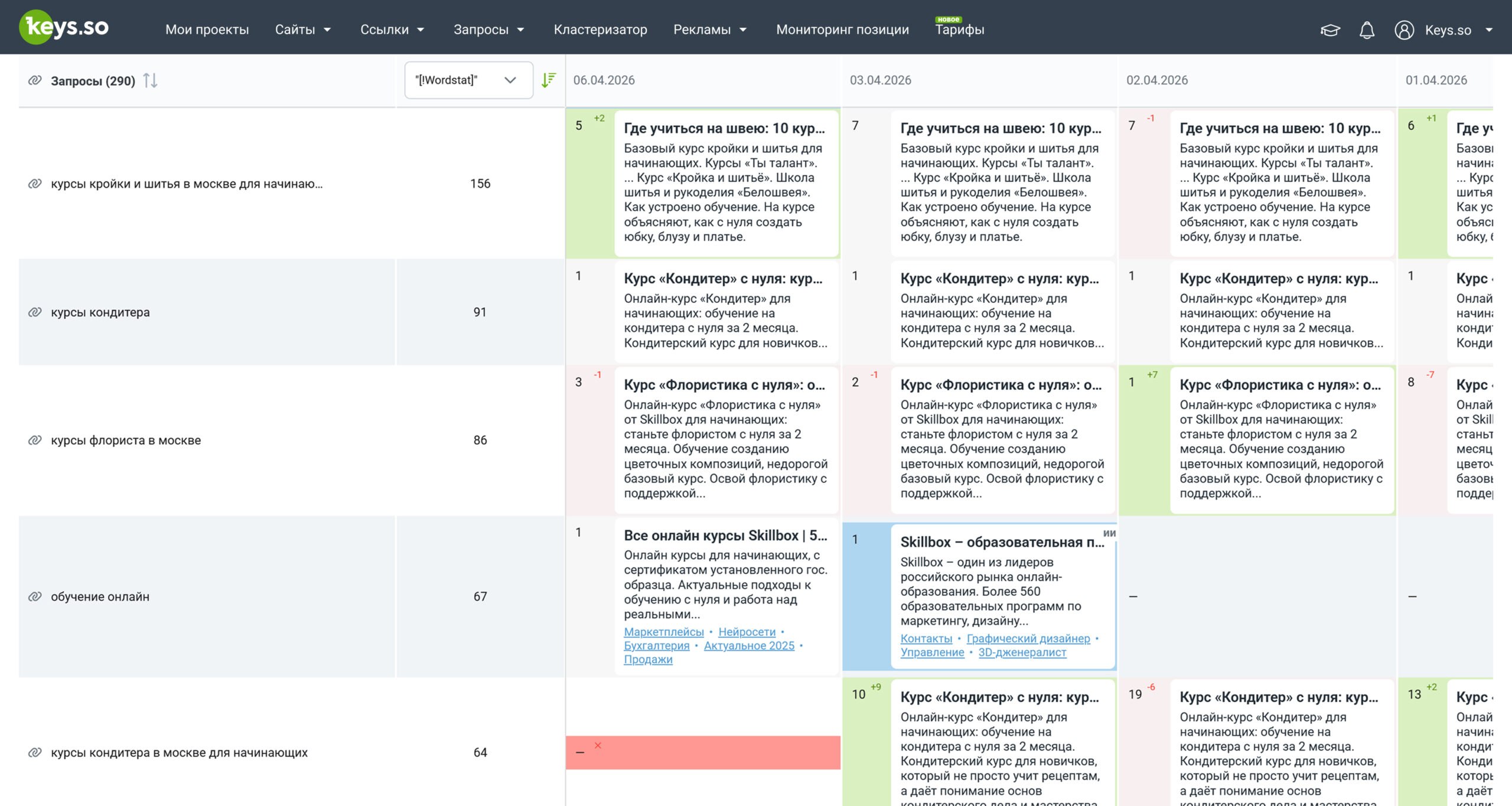Expand the Ссылки dropdown menu
Screen dimensions: 1512x806
(x=392, y=30)
